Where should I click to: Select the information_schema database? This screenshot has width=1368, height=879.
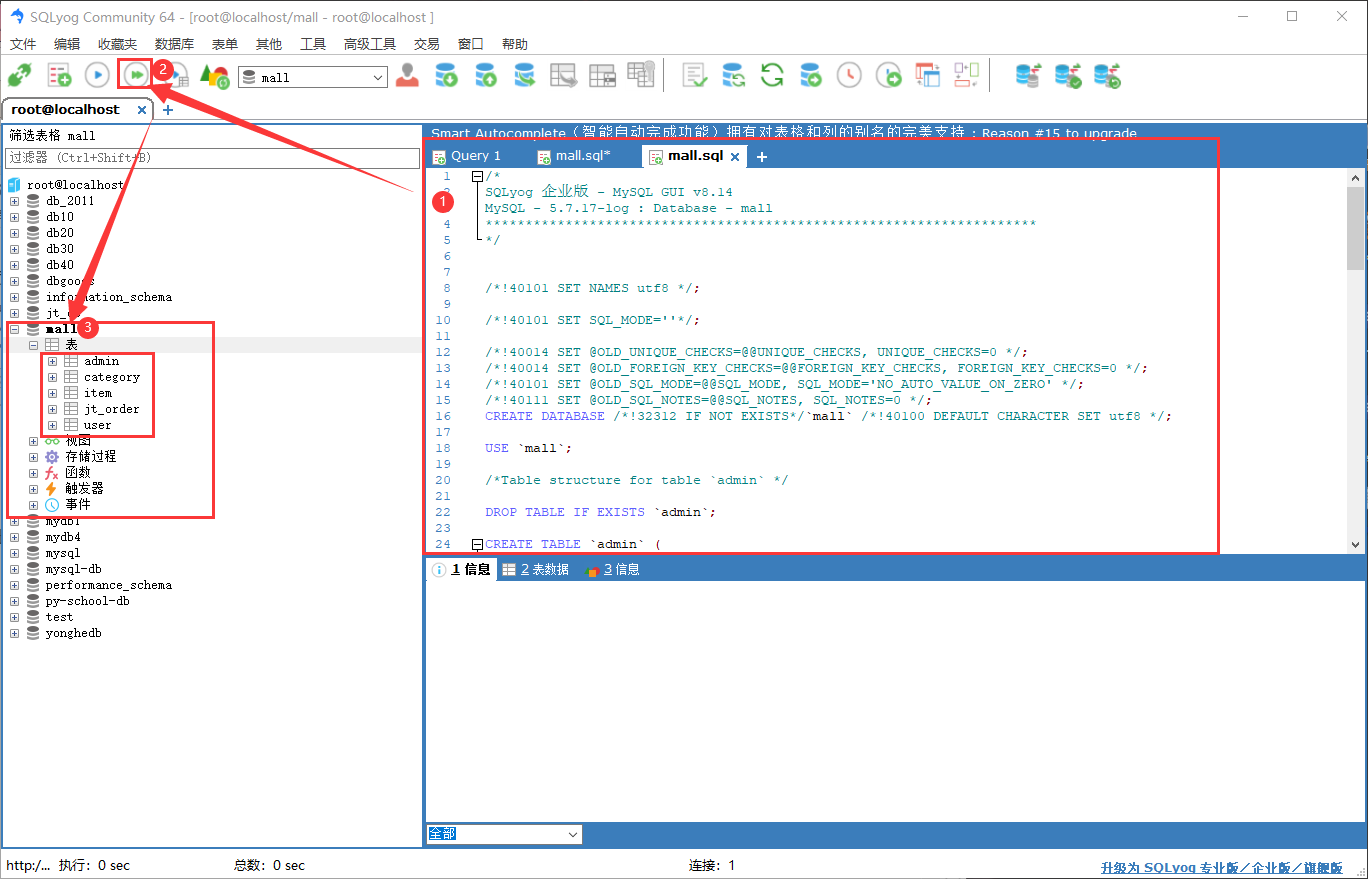point(109,297)
